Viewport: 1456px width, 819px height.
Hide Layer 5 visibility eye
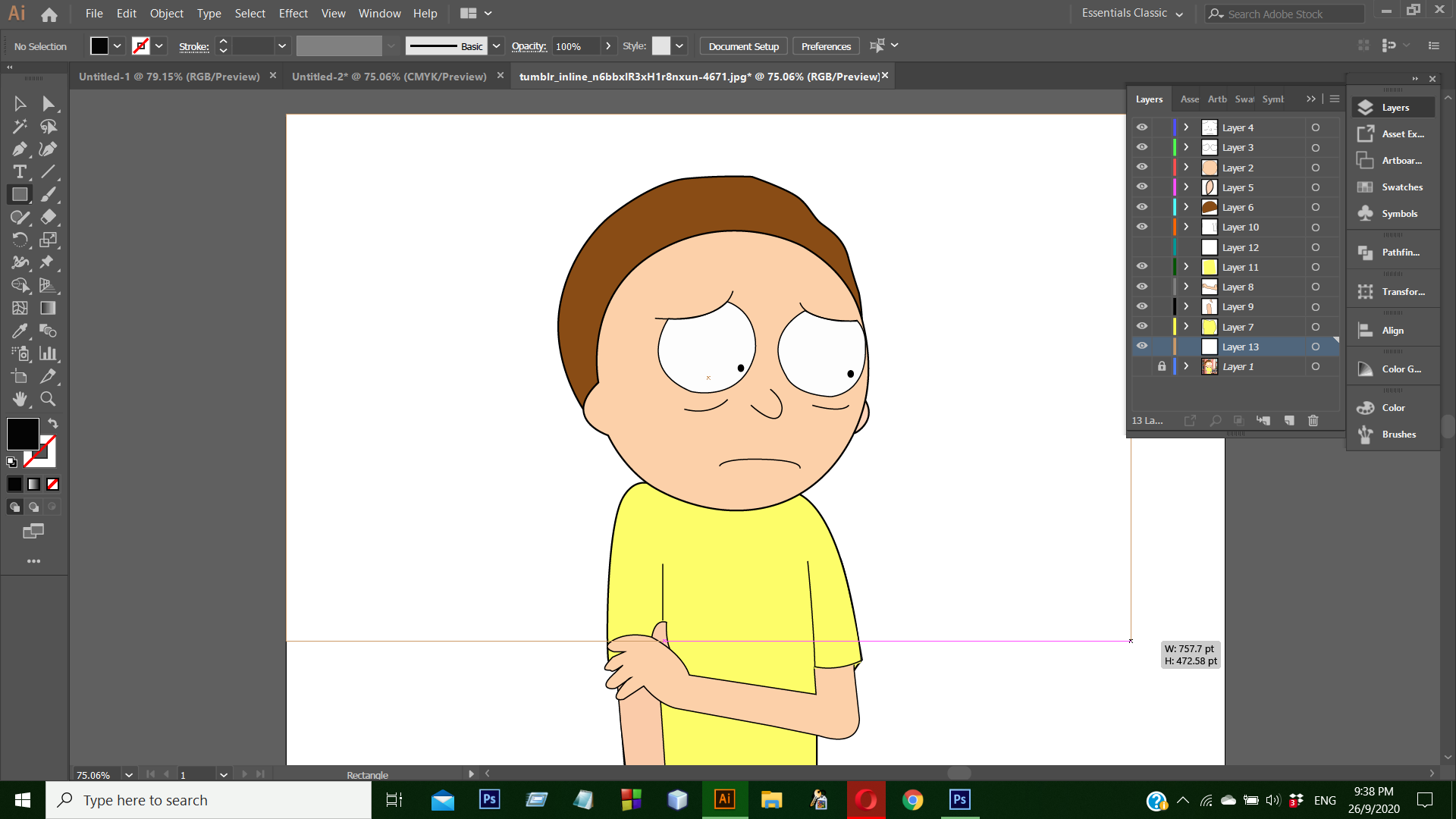point(1142,187)
